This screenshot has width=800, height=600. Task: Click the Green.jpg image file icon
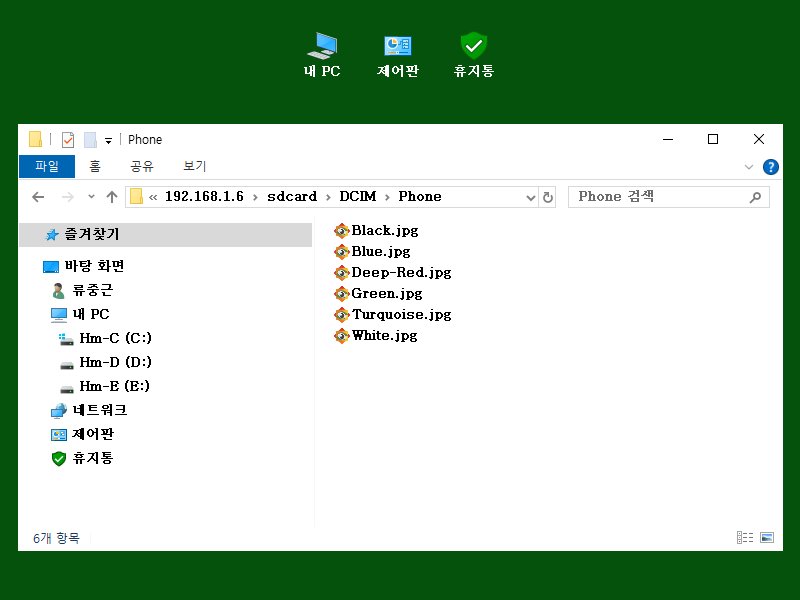pyautogui.click(x=341, y=293)
